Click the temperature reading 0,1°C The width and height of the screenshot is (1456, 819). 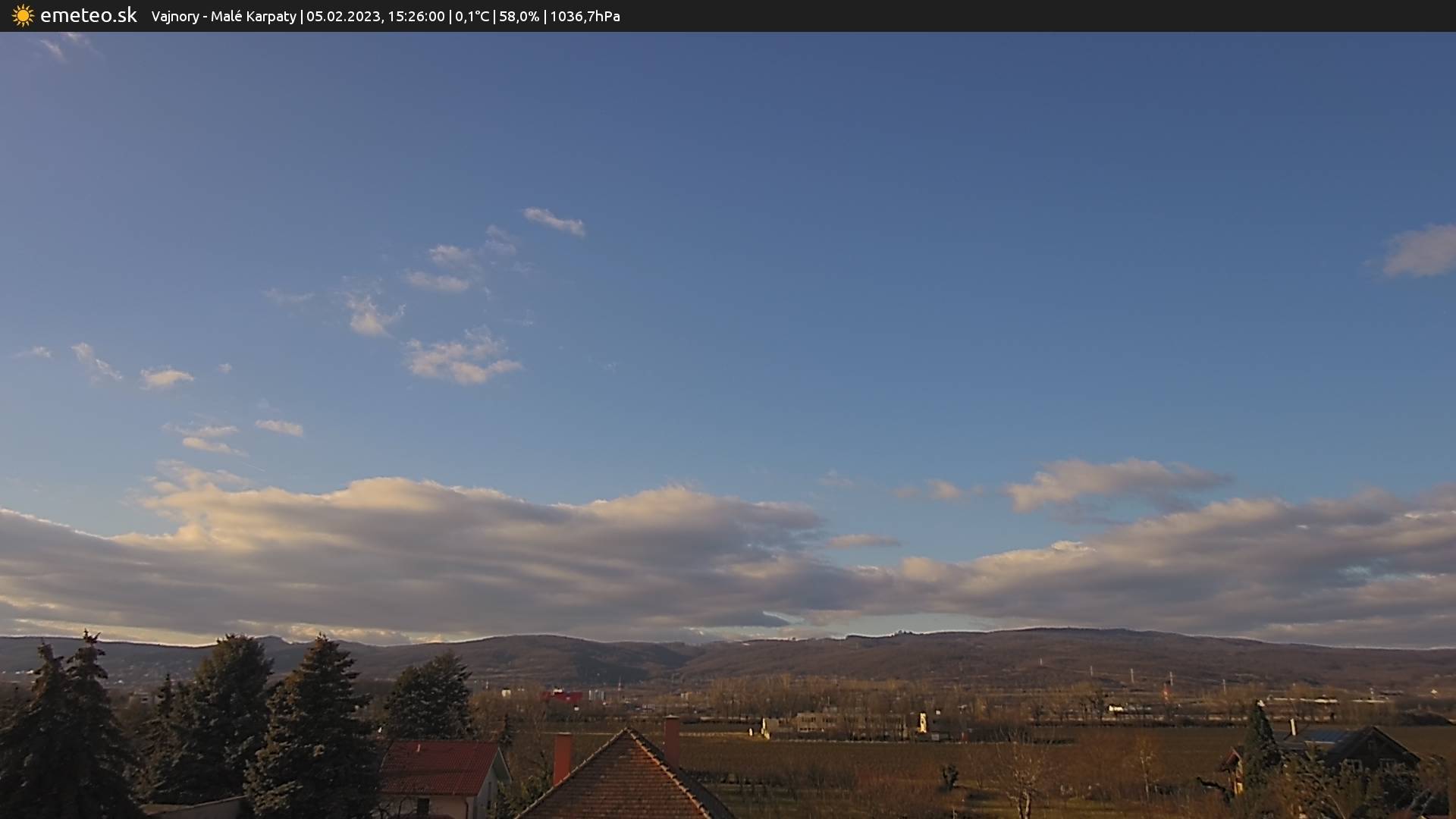(x=472, y=16)
